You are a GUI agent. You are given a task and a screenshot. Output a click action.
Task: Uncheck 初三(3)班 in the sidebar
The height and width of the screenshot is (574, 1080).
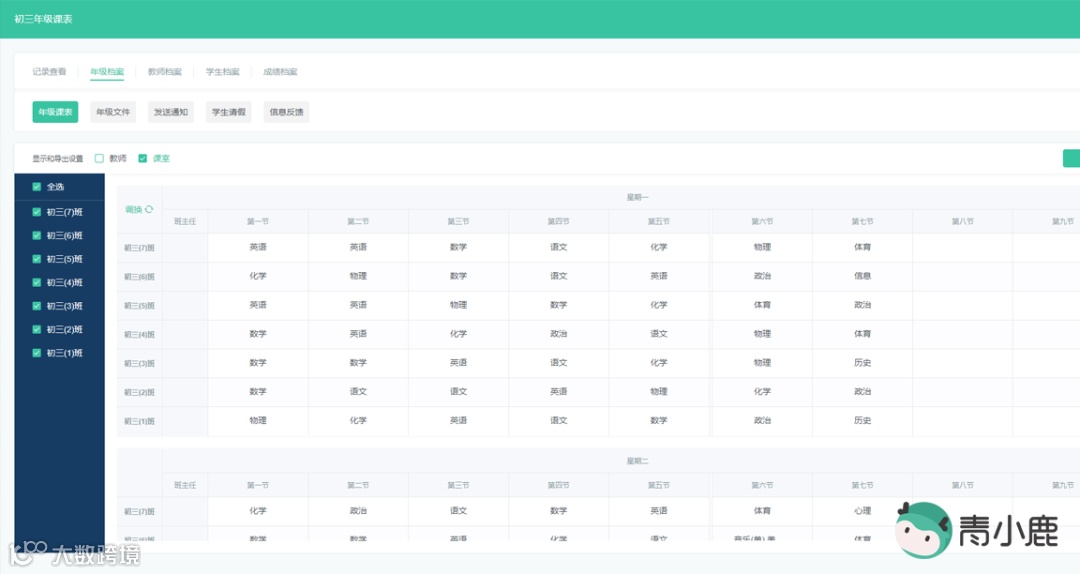click(37, 306)
